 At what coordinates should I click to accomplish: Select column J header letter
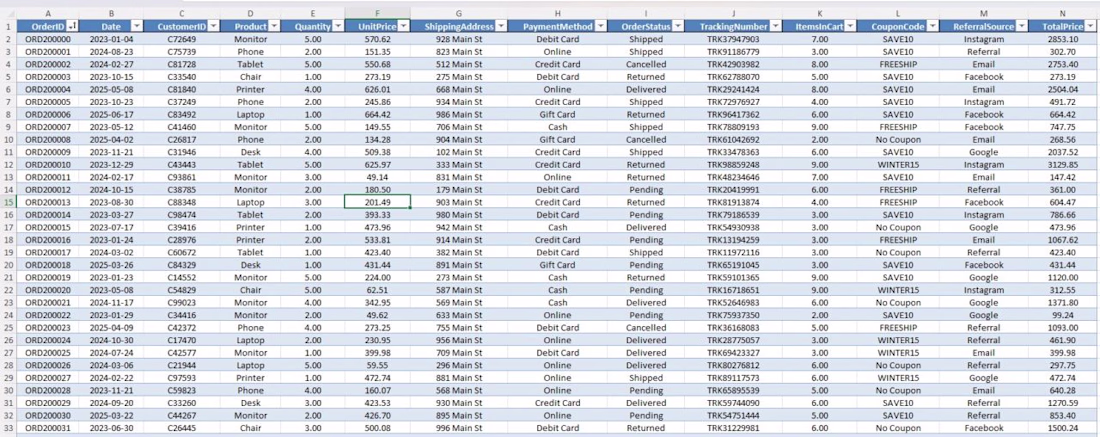click(733, 13)
